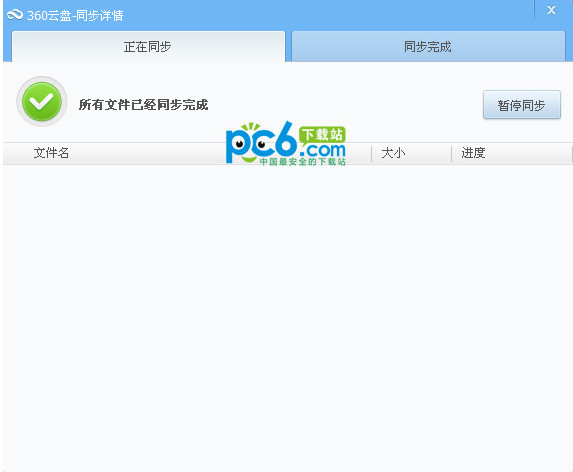Sort list by 文件名 column header

51,153
